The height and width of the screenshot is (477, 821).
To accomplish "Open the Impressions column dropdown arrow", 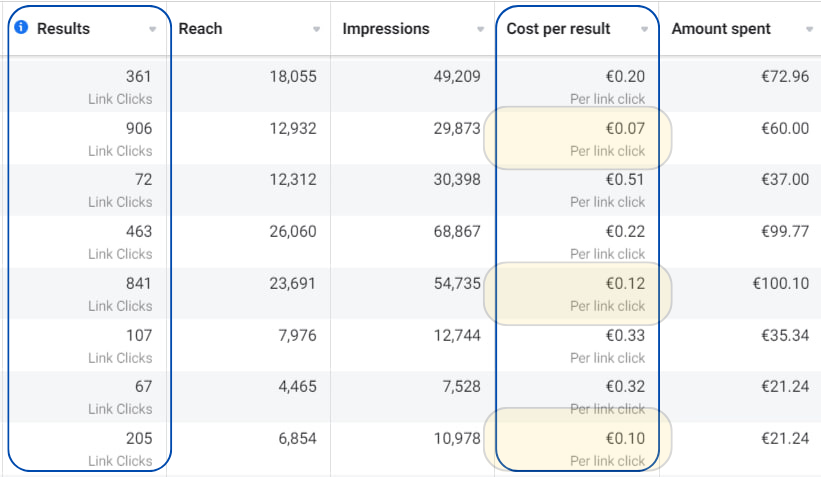I will coord(480,29).
